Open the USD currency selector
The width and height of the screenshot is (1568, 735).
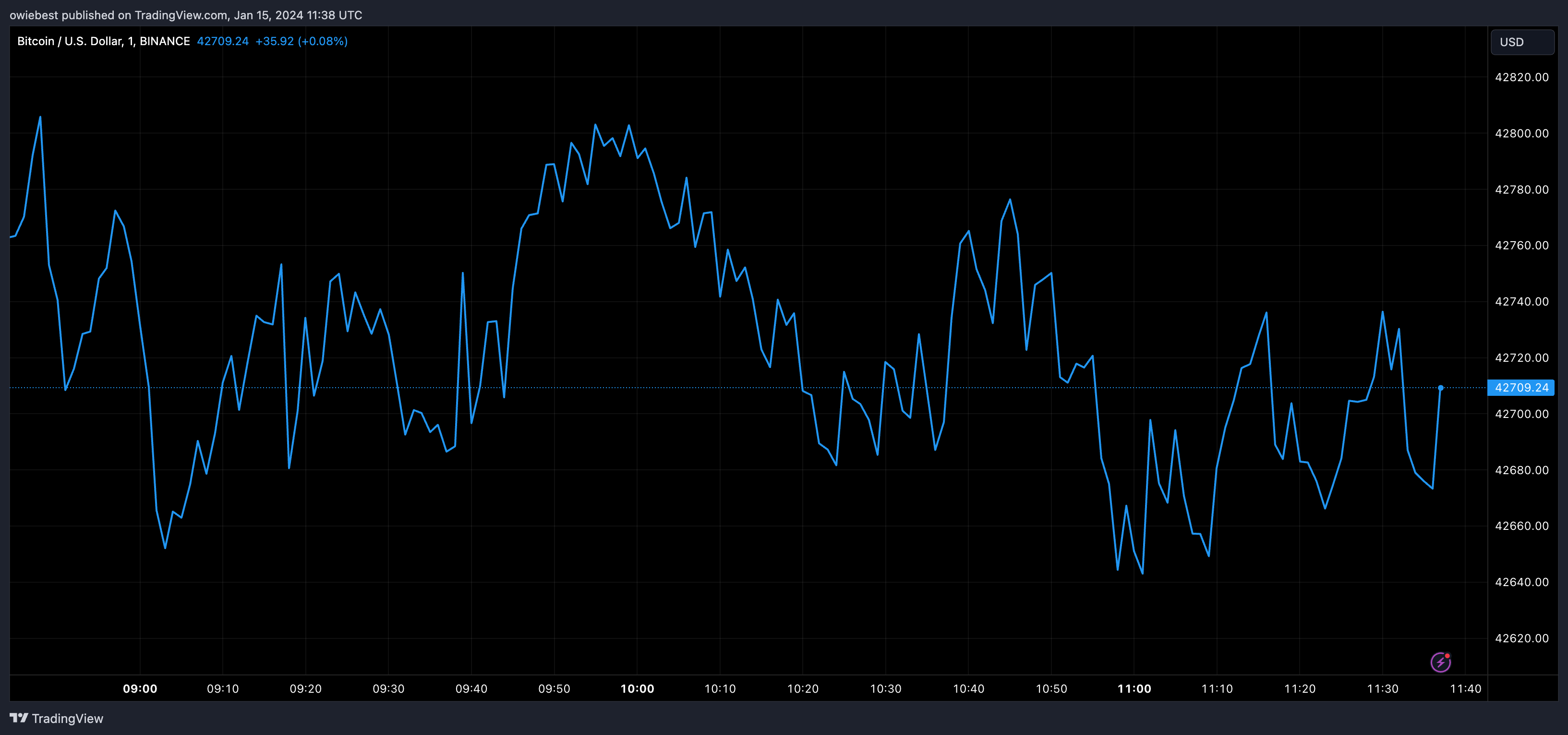click(x=1522, y=42)
